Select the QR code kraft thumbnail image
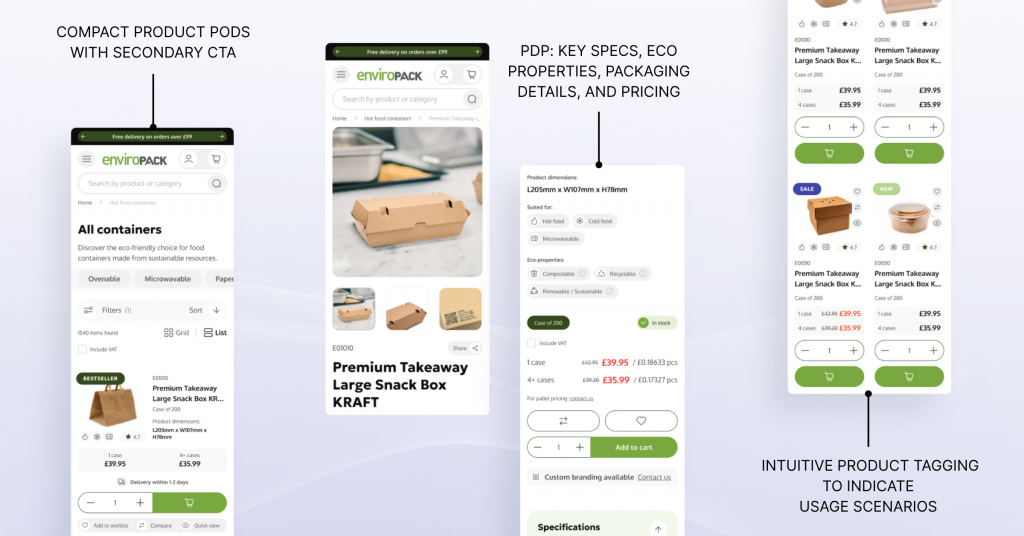 (460, 309)
